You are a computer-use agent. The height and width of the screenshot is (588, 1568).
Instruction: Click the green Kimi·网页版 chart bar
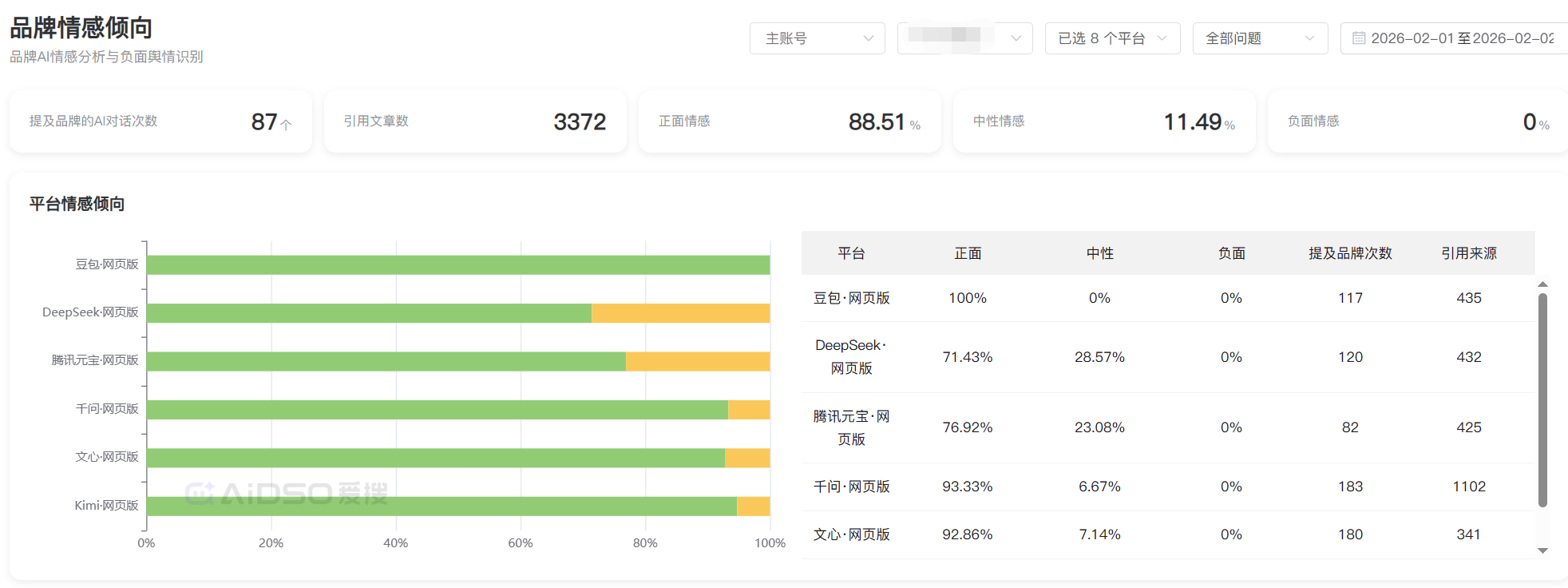[x=441, y=507]
